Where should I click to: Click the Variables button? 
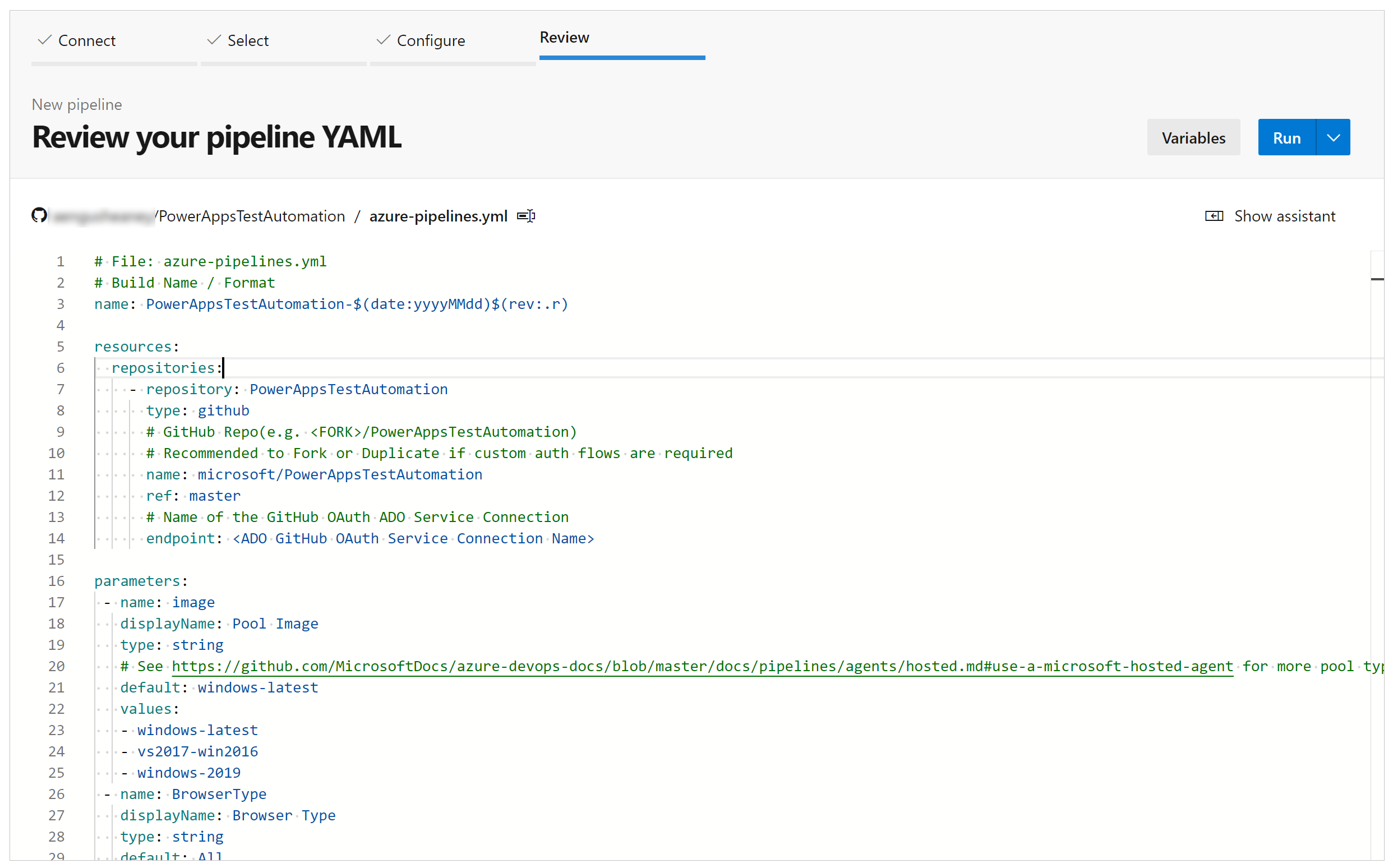click(1192, 137)
